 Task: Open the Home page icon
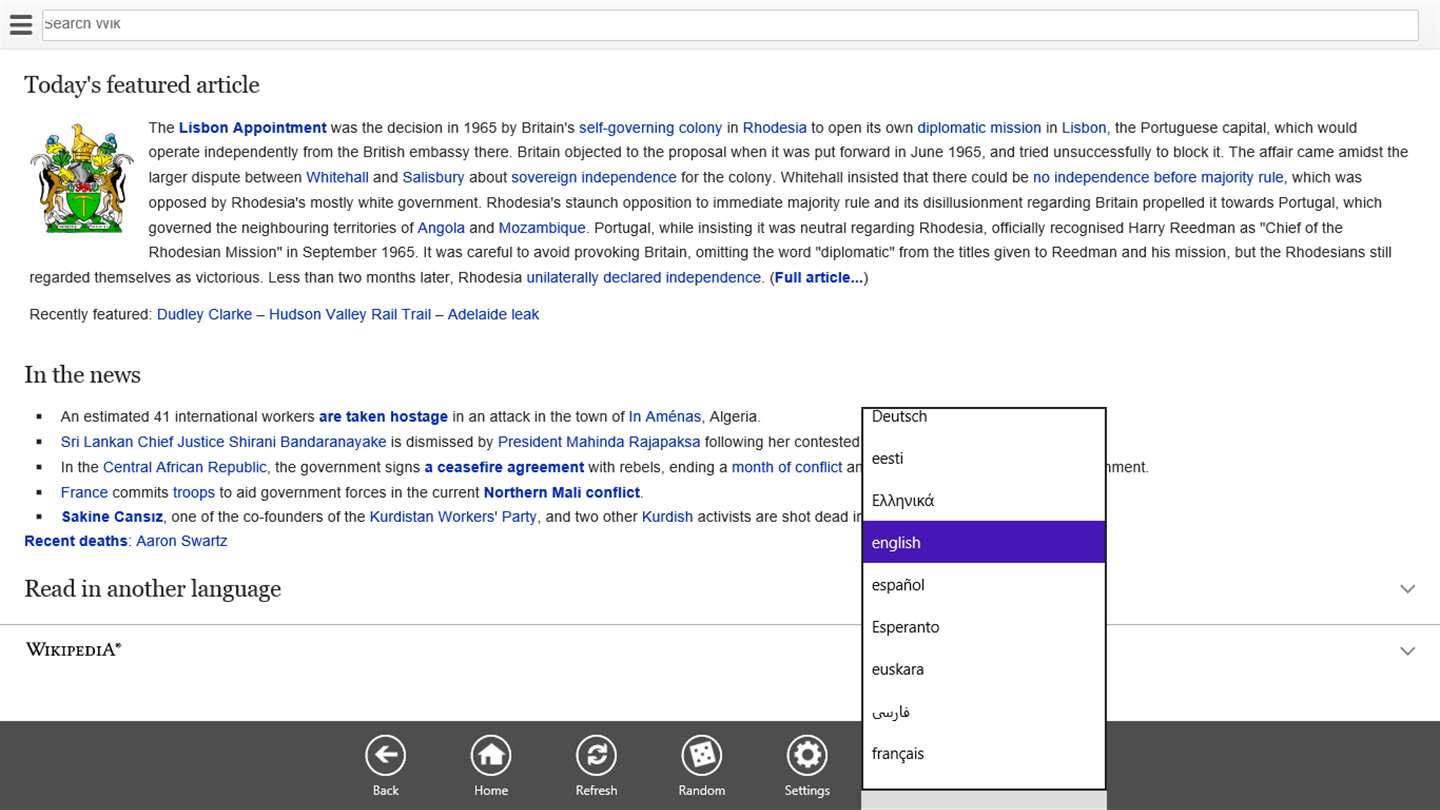coord(491,756)
